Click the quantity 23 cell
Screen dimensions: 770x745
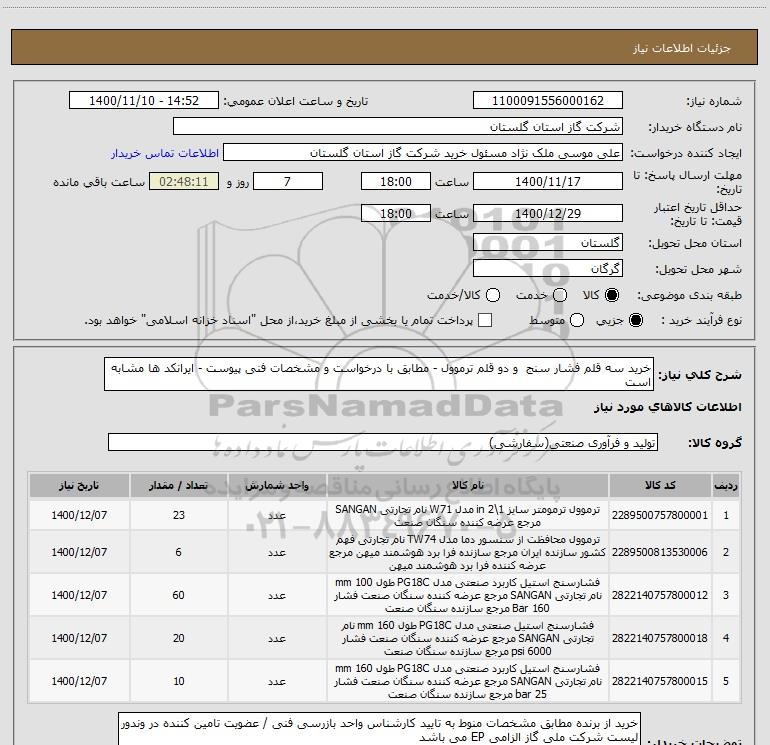[178, 515]
